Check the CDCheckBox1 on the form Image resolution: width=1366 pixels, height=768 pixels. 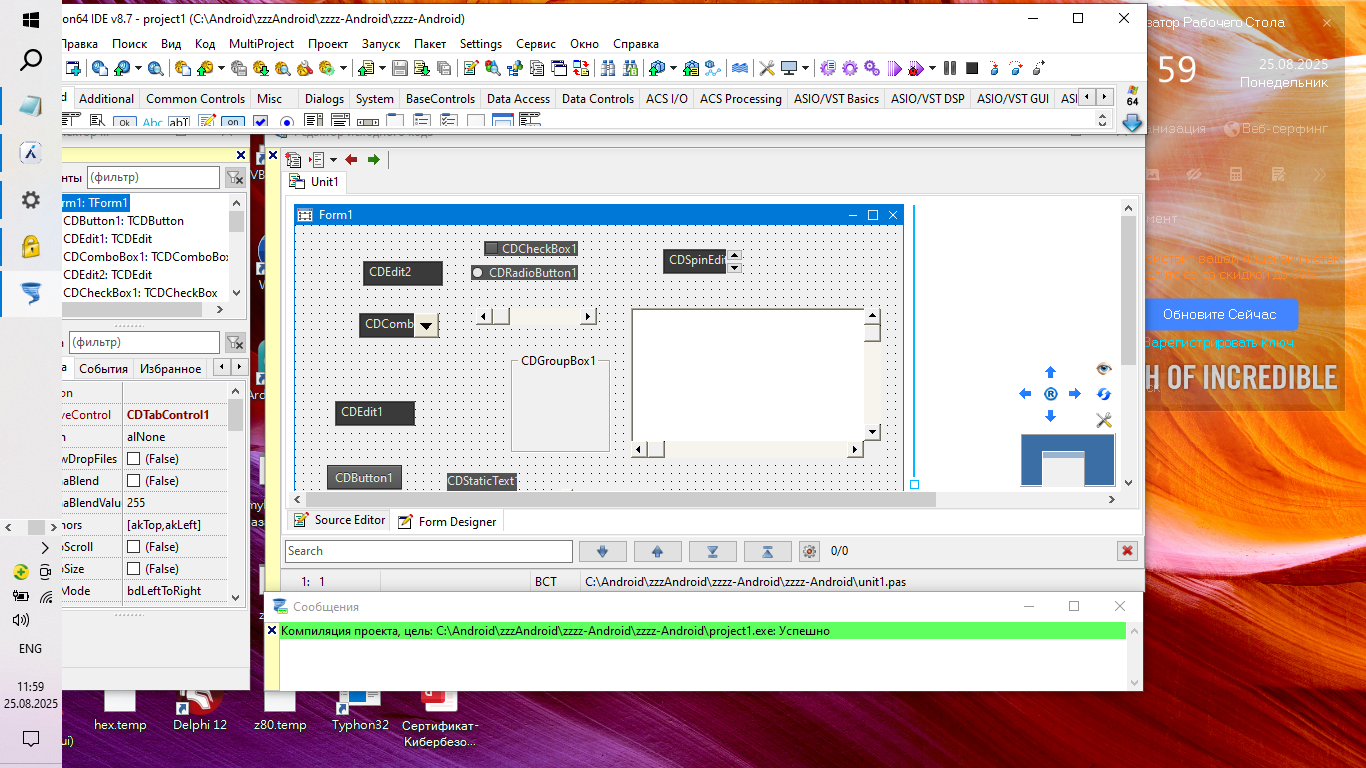491,248
